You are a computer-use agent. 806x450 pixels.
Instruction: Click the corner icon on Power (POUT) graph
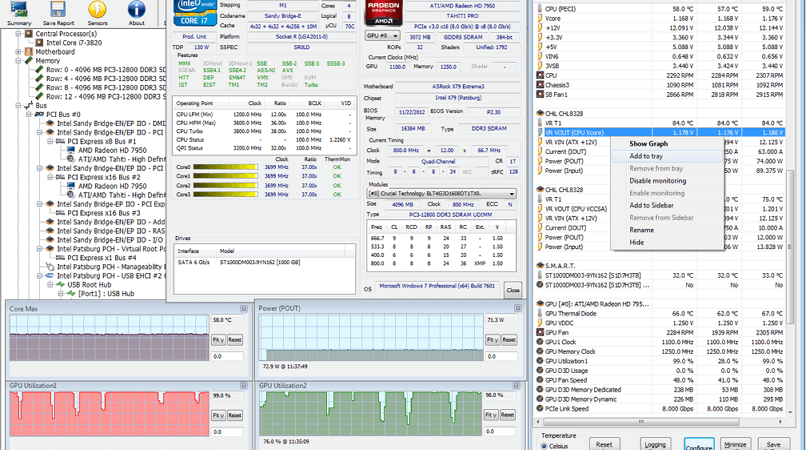518,308
